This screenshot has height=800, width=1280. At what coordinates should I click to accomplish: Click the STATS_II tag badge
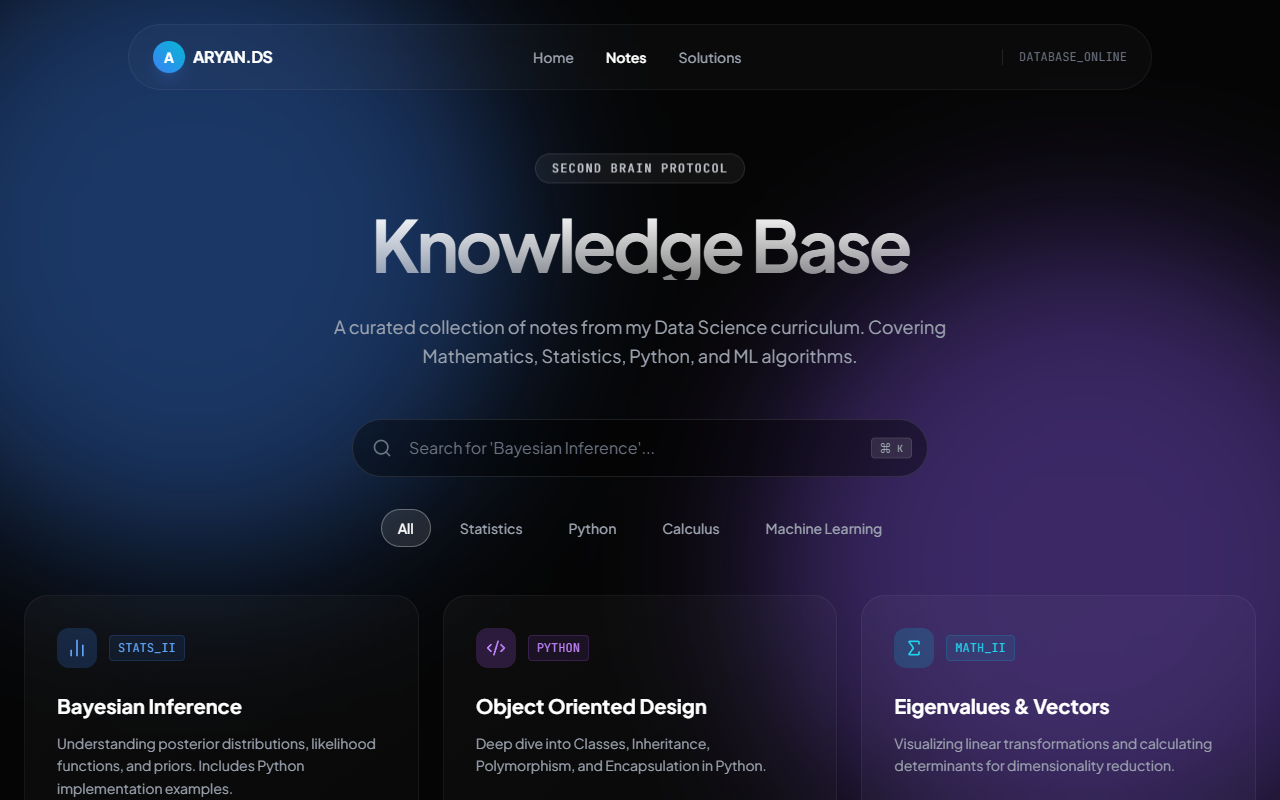147,648
